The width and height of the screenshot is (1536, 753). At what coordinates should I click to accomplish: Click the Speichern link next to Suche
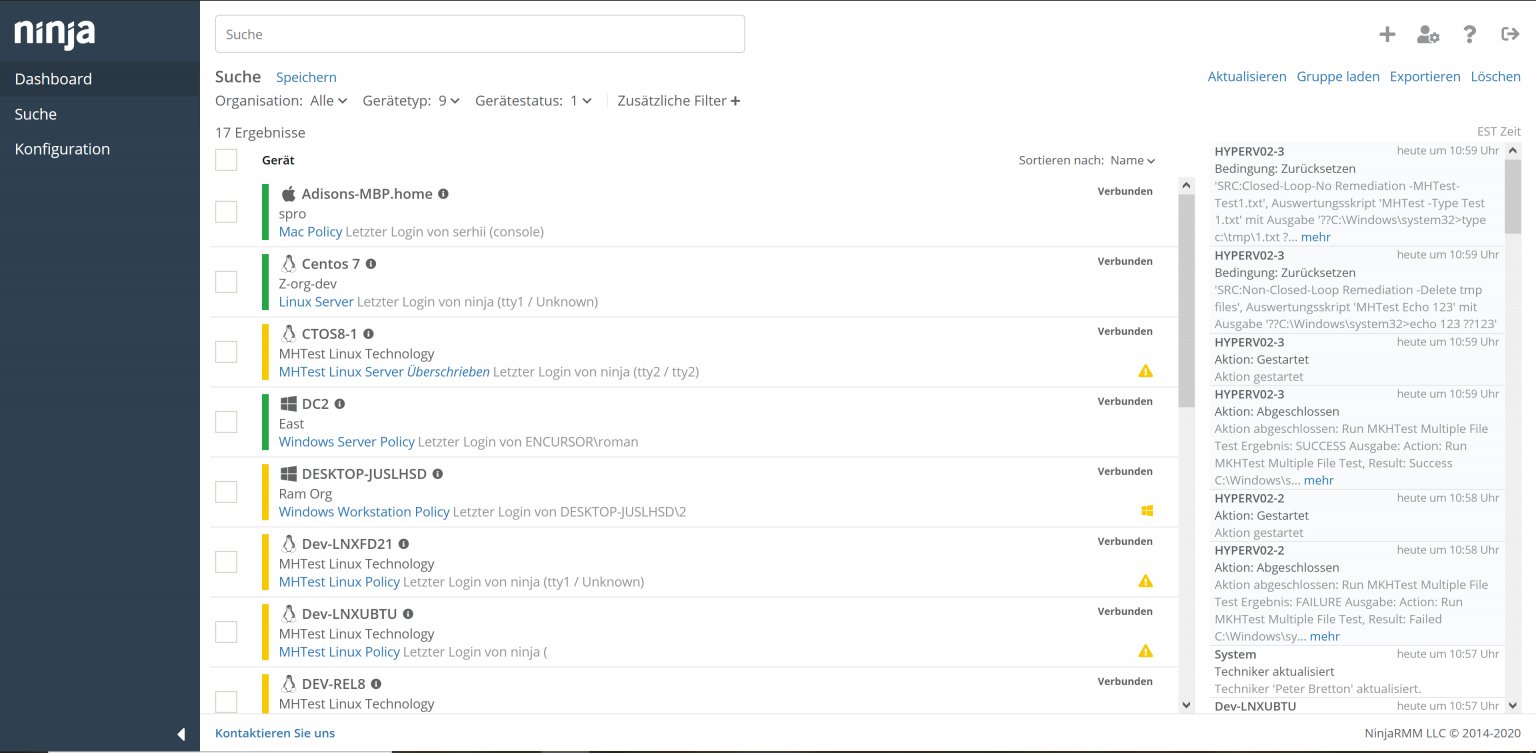306,77
